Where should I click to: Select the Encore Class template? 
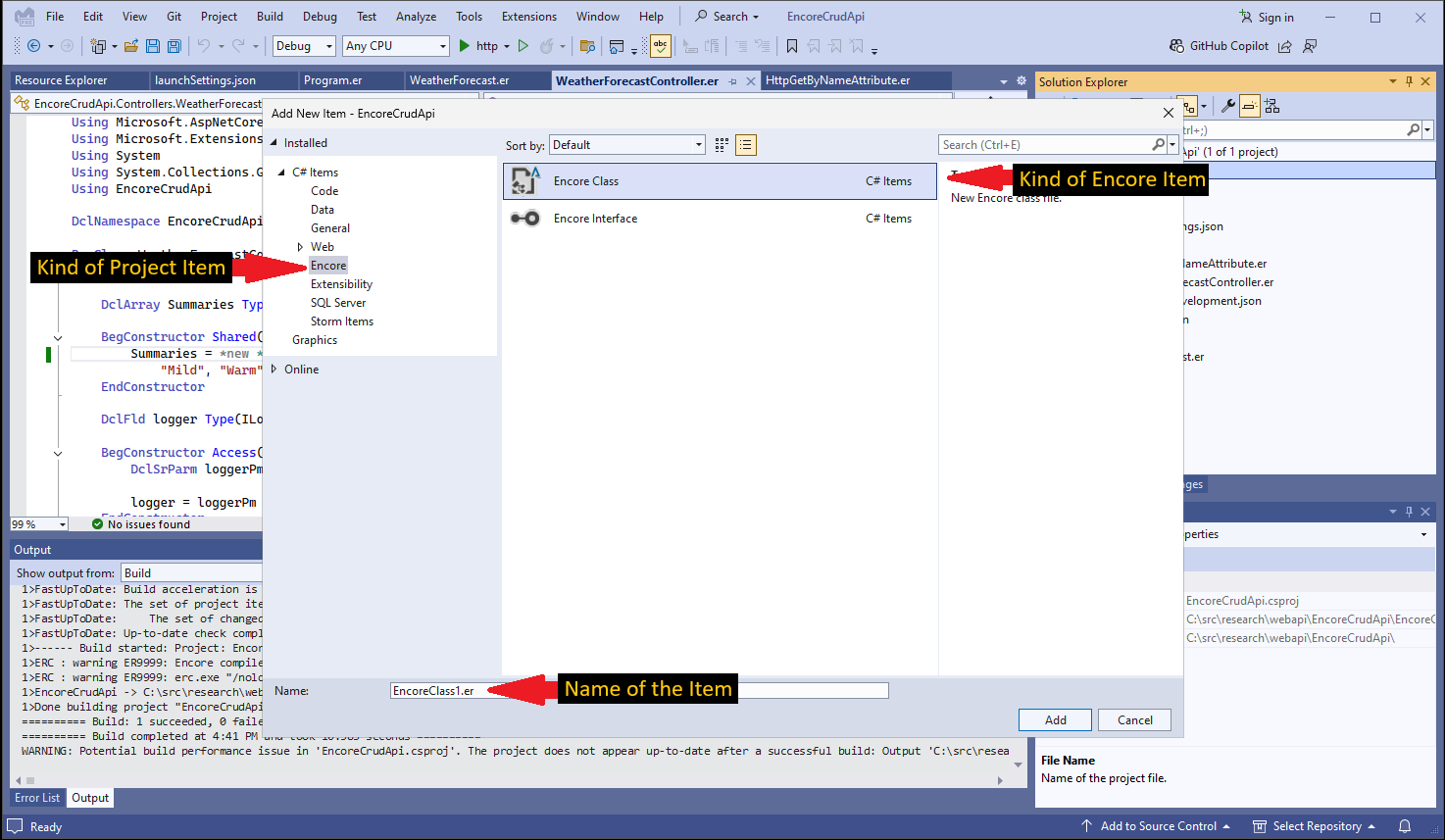point(721,181)
